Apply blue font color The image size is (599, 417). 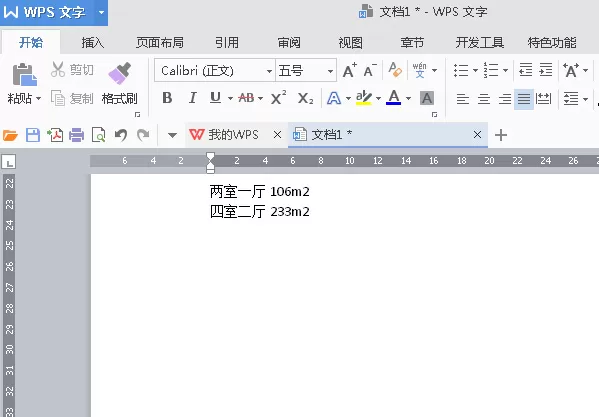pos(394,98)
